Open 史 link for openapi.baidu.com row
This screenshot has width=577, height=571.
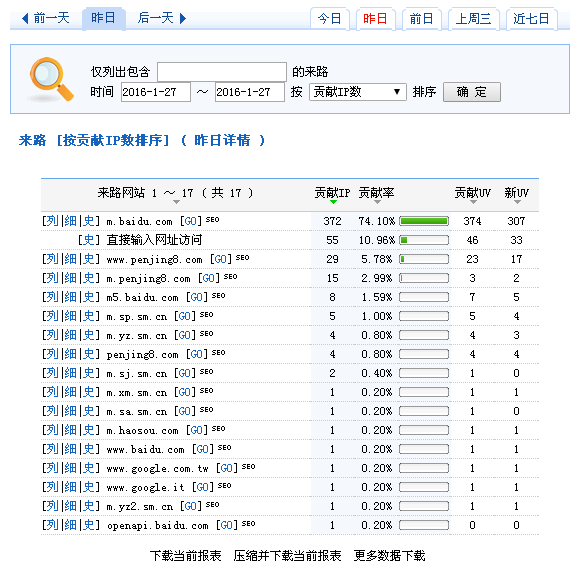pos(89,525)
